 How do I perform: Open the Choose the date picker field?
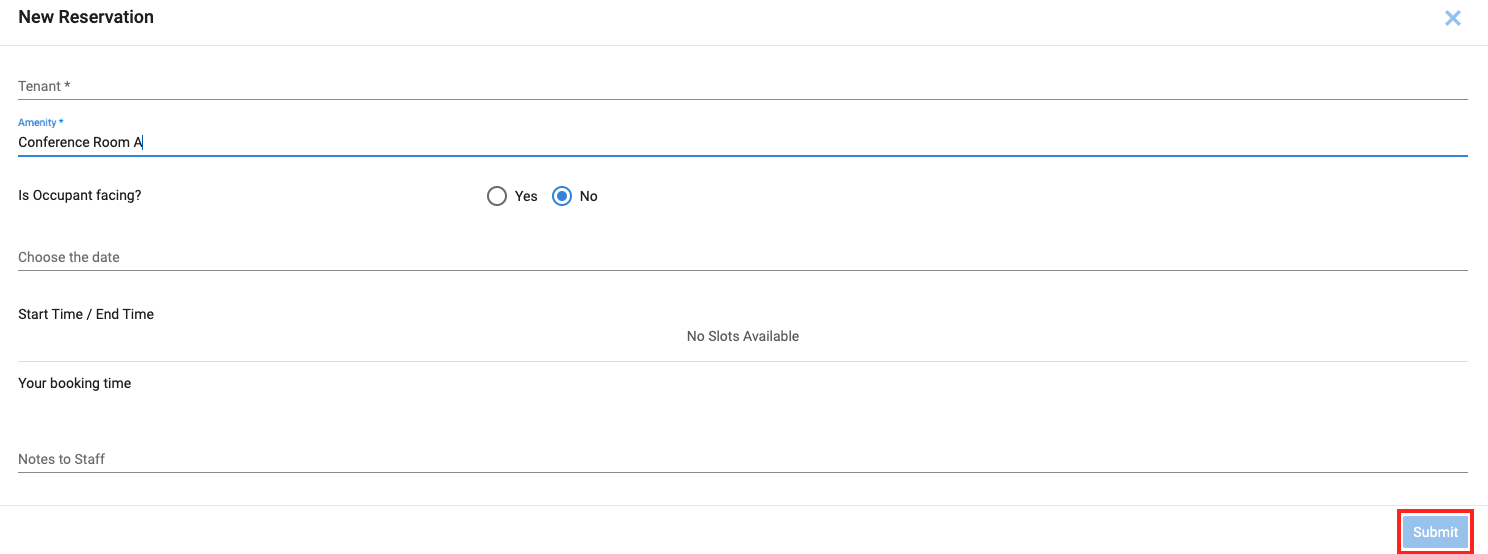coord(742,257)
